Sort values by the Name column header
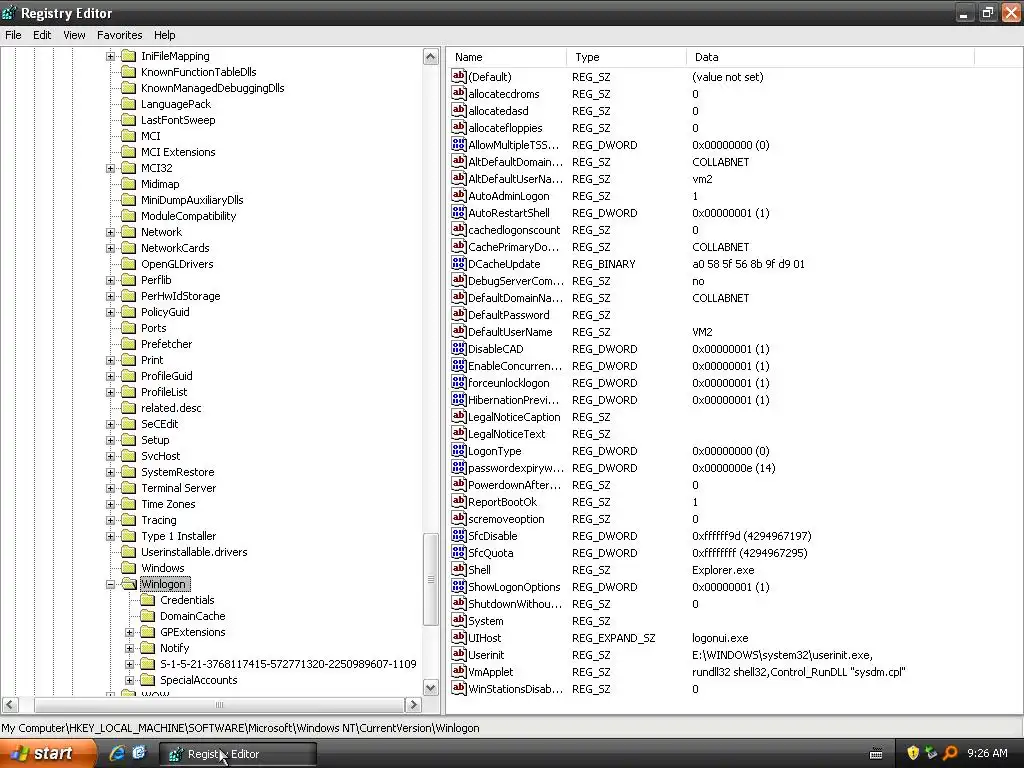Screen dimensions: 1024x768 (x=507, y=57)
